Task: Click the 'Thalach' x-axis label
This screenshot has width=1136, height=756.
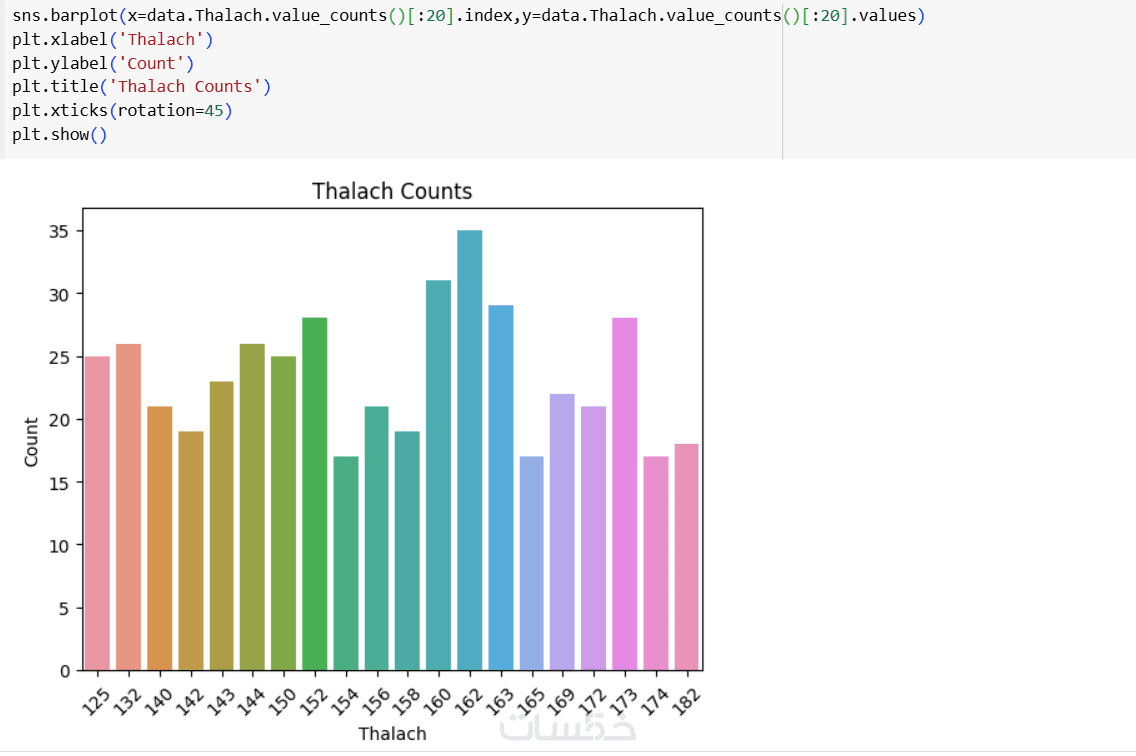Action: pyautogui.click(x=393, y=734)
